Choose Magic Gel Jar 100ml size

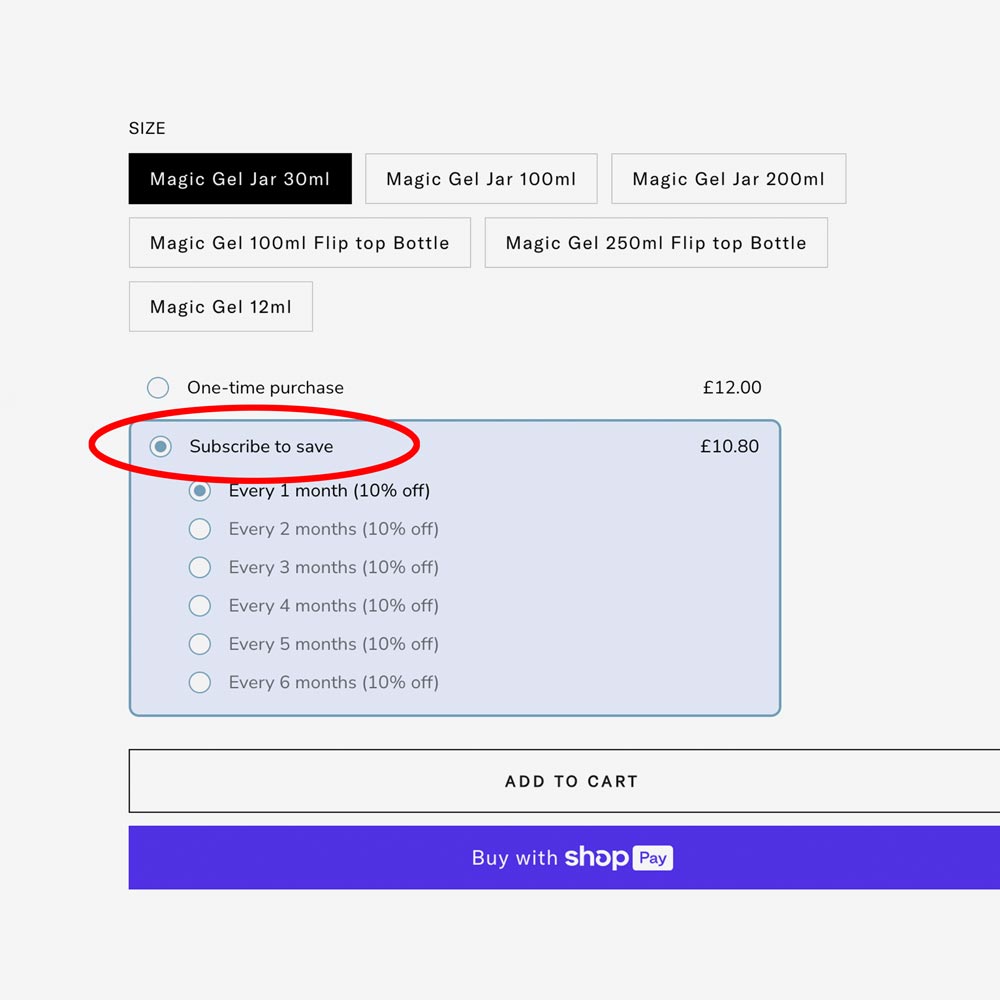coord(481,179)
